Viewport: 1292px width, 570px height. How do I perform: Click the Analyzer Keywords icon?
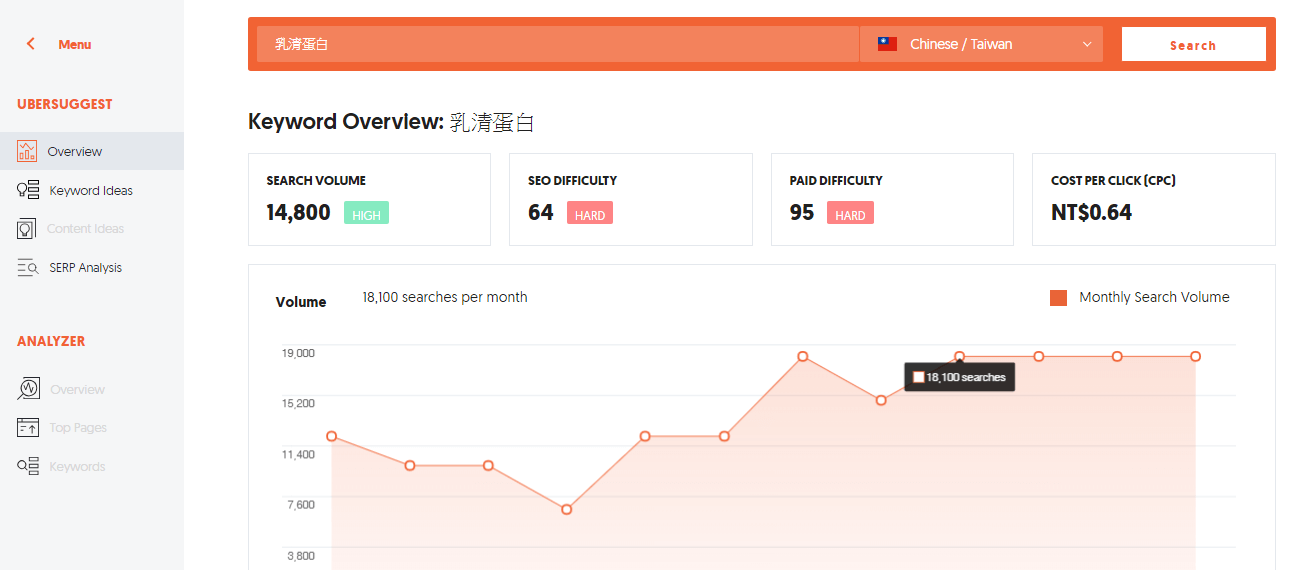point(28,466)
